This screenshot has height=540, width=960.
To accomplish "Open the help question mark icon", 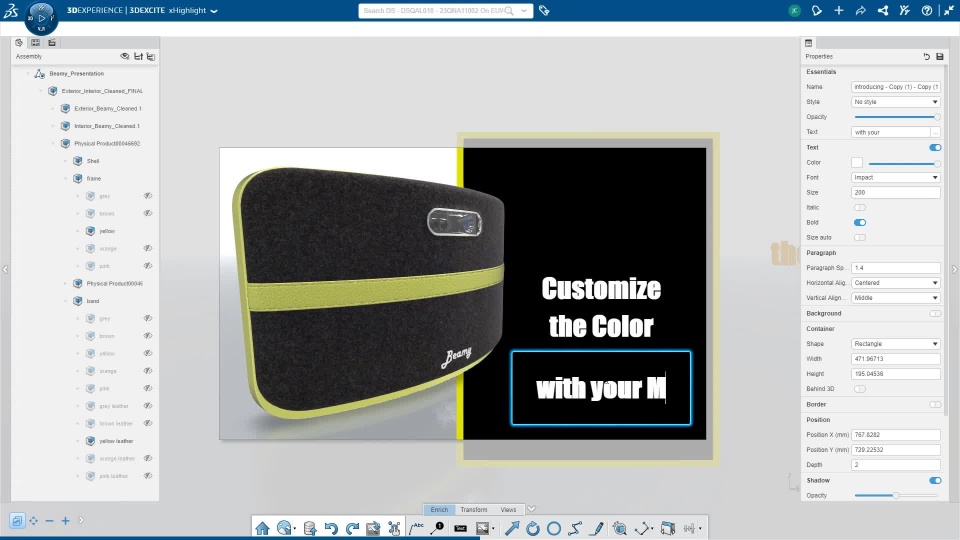I will pyautogui.click(x=927, y=10).
